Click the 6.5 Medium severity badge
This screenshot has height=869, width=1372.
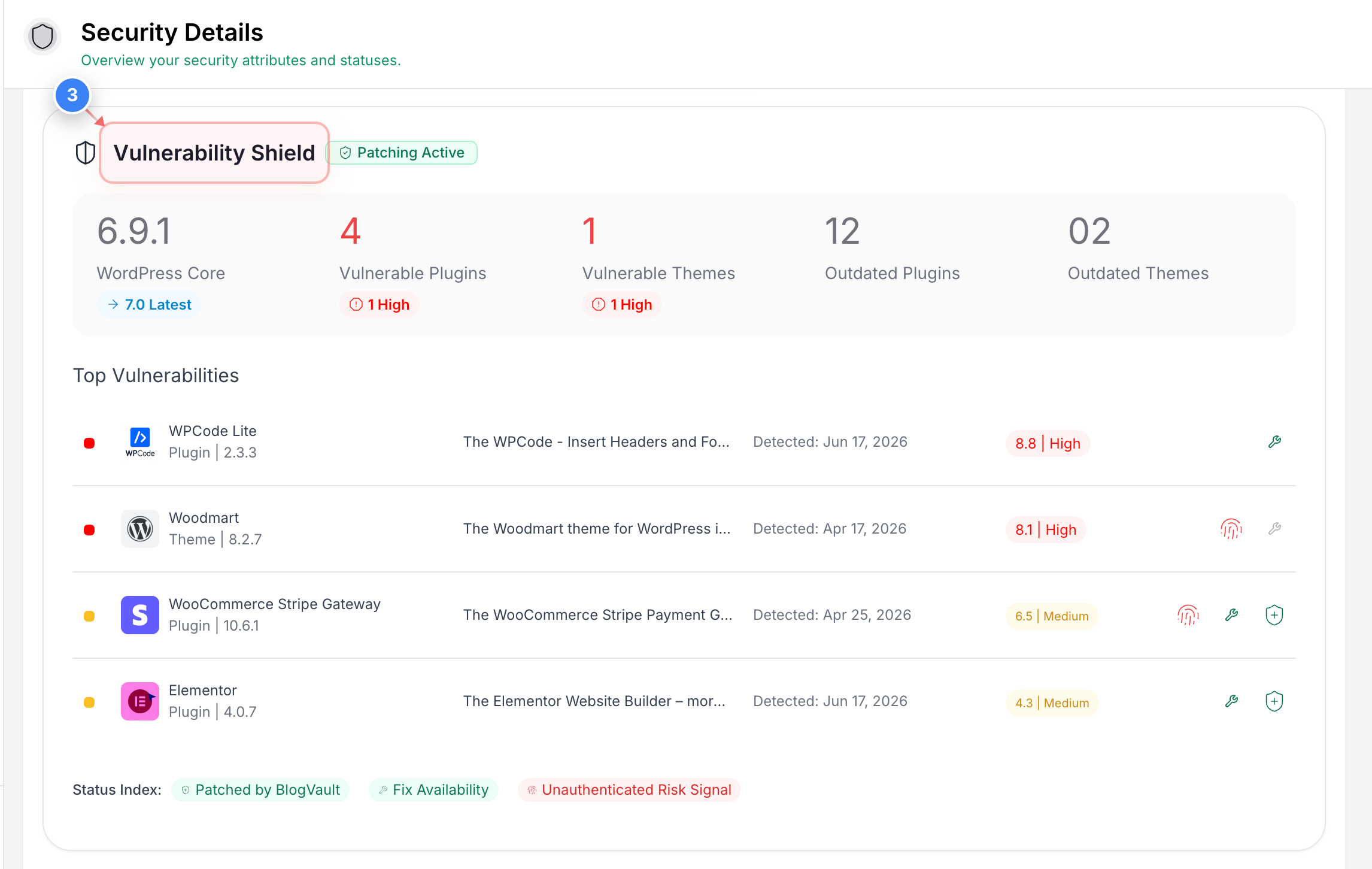point(1052,616)
